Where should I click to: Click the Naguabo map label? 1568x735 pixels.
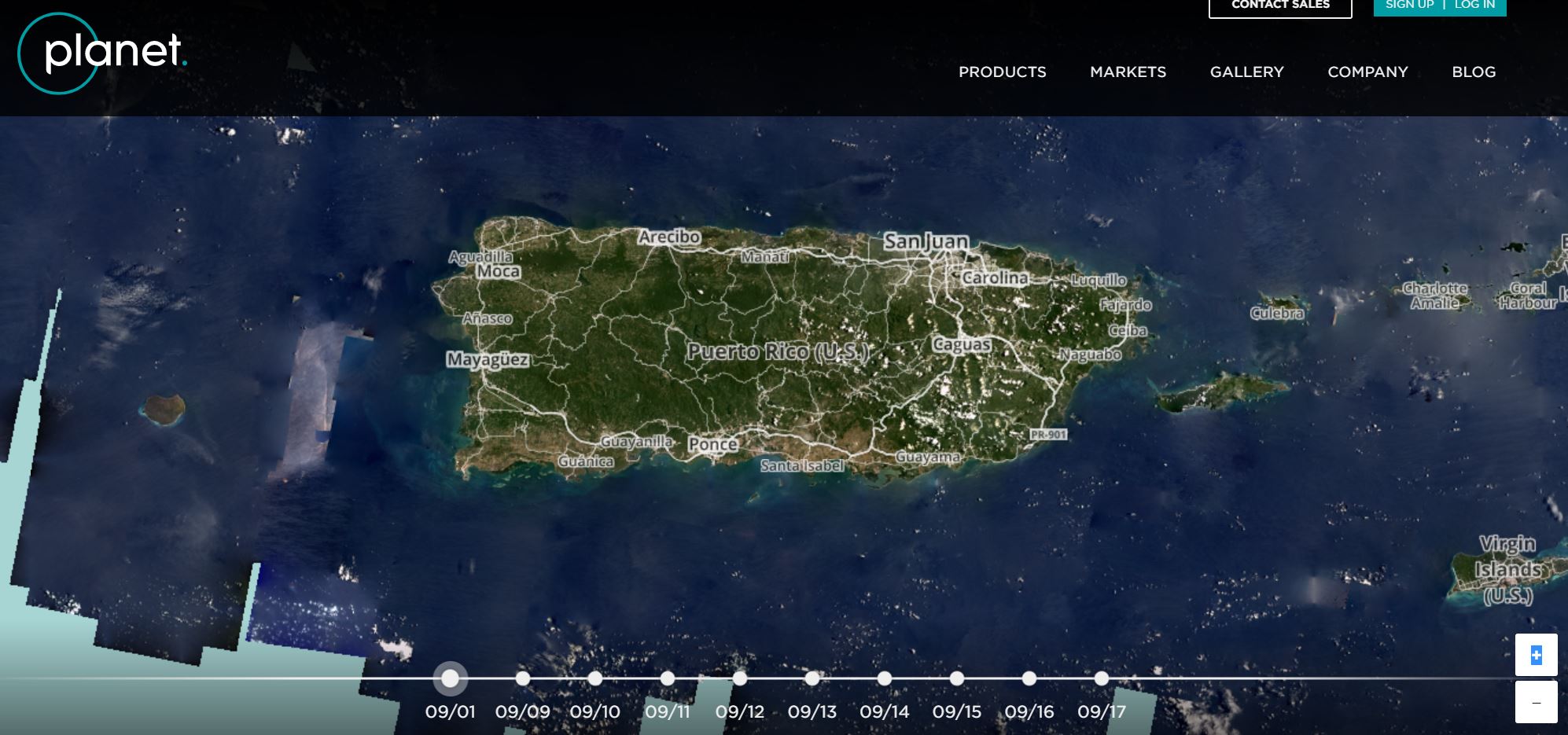click(x=1090, y=355)
